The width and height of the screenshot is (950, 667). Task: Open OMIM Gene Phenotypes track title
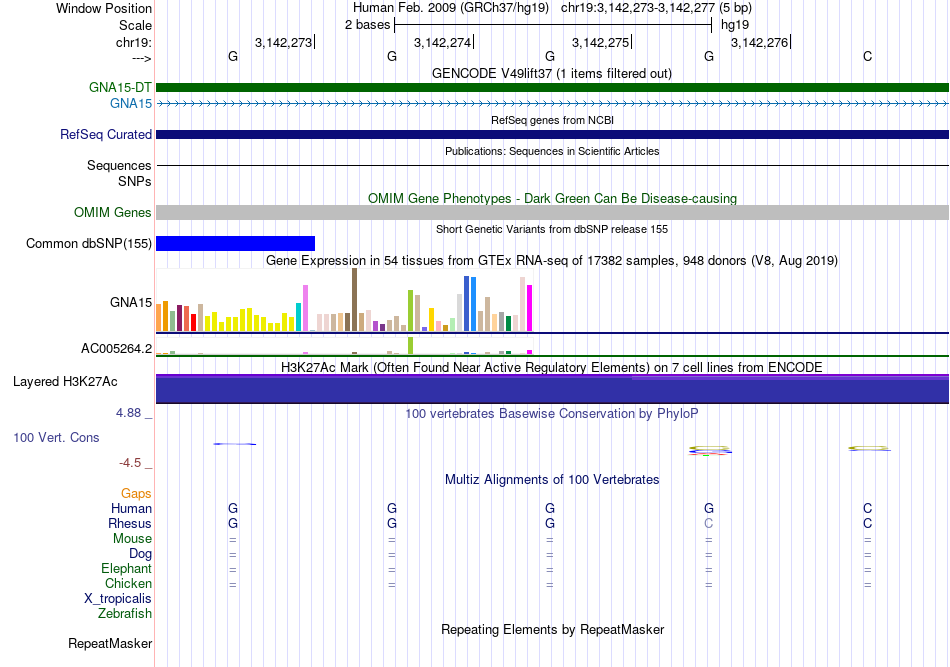553,198
